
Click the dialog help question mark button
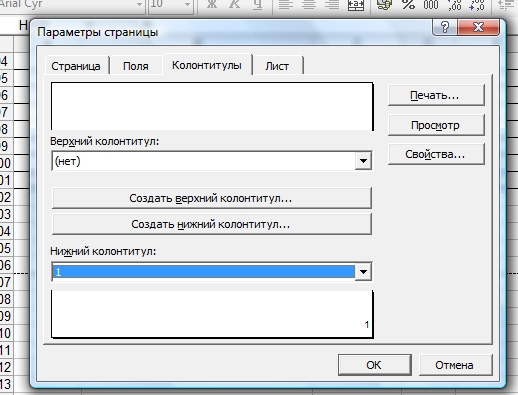[445, 27]
